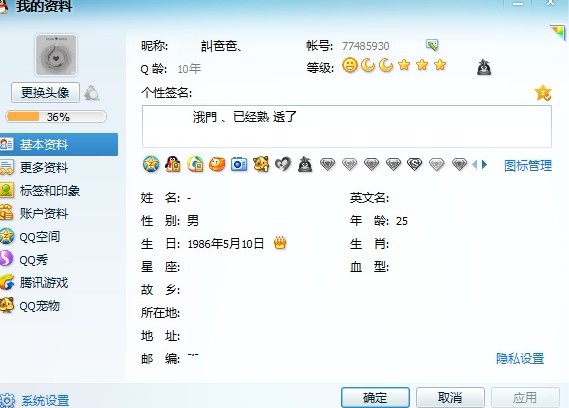Click the QQ pet icon in the icon row
This screenshot has height=408, width=569.
[261, 164]
